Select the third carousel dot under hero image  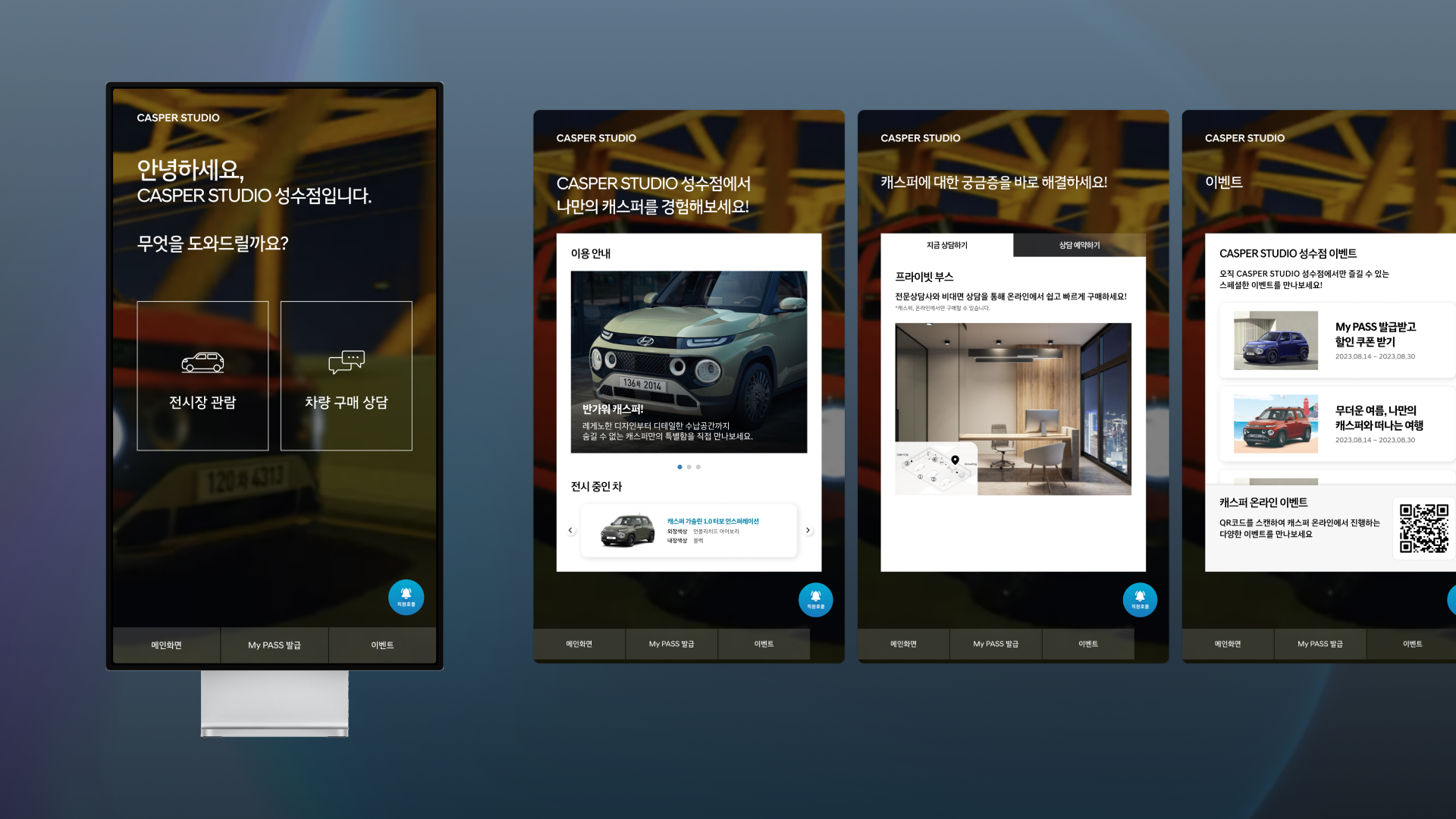tap(698, 467)
